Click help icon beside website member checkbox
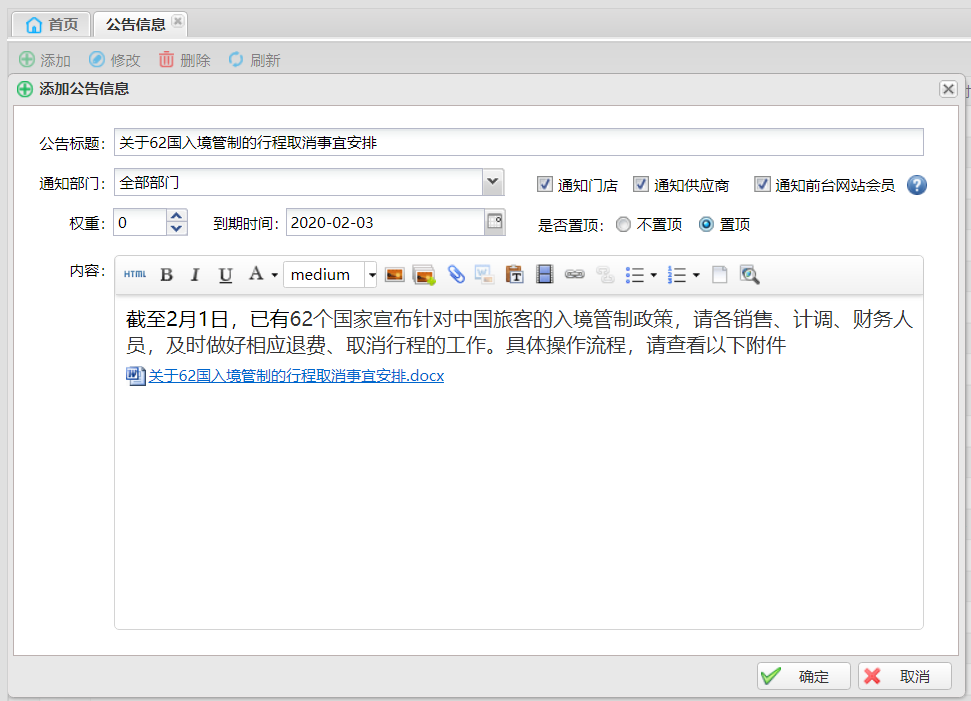 (x=917, y=185)
